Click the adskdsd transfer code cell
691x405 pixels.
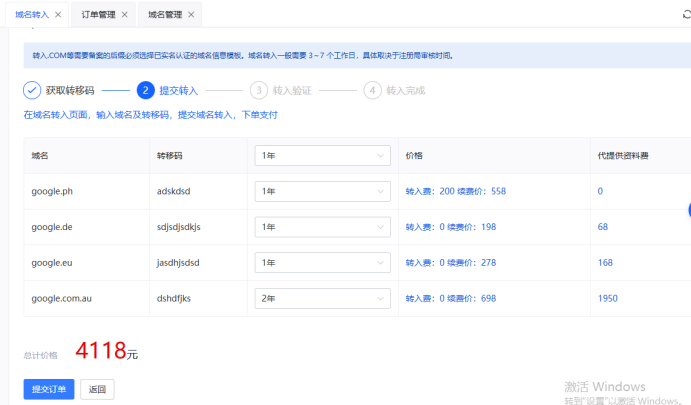pos(177,191)
